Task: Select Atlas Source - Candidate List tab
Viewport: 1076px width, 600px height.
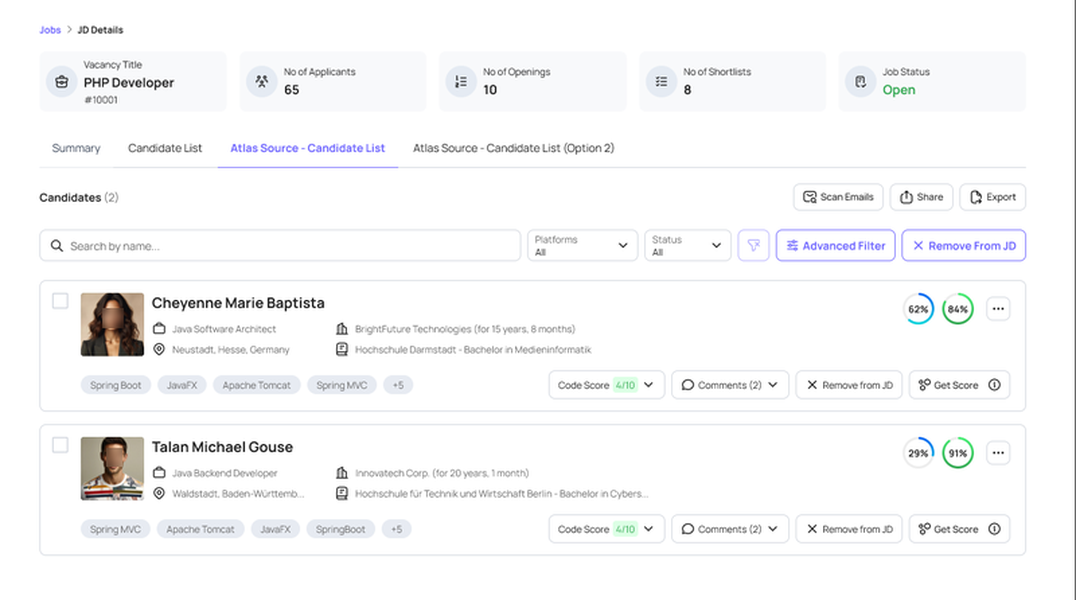Action: click(x=307, y=148)
